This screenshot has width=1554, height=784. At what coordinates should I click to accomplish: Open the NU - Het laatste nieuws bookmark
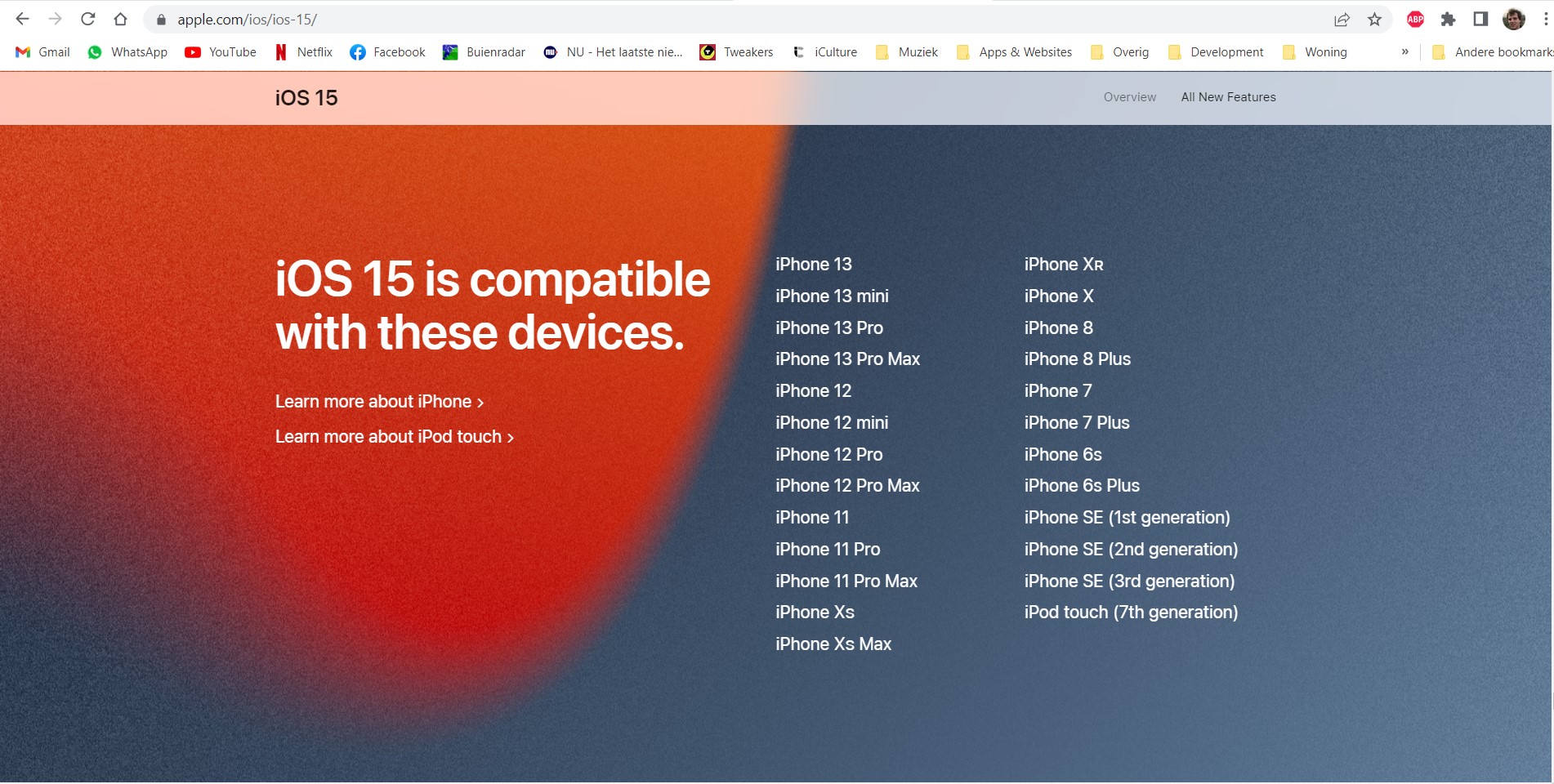coord(613,52)
